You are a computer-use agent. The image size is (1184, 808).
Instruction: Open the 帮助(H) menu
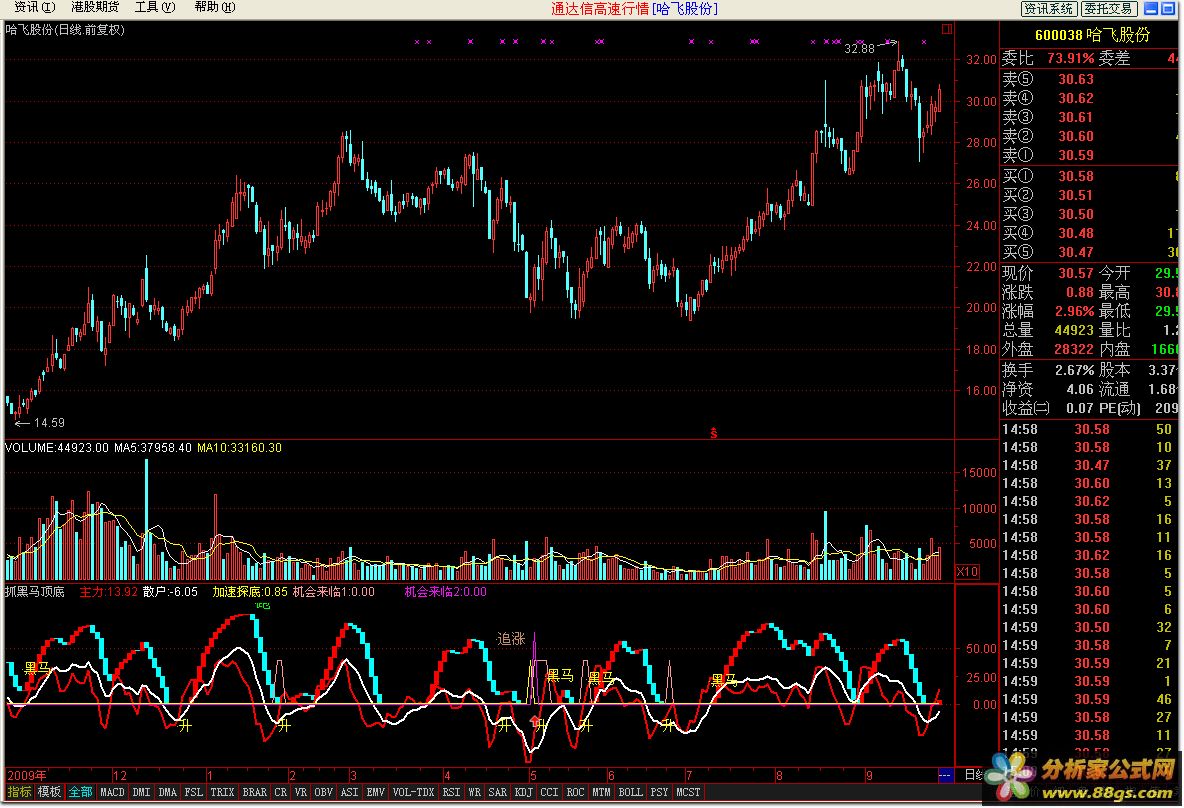214,8
